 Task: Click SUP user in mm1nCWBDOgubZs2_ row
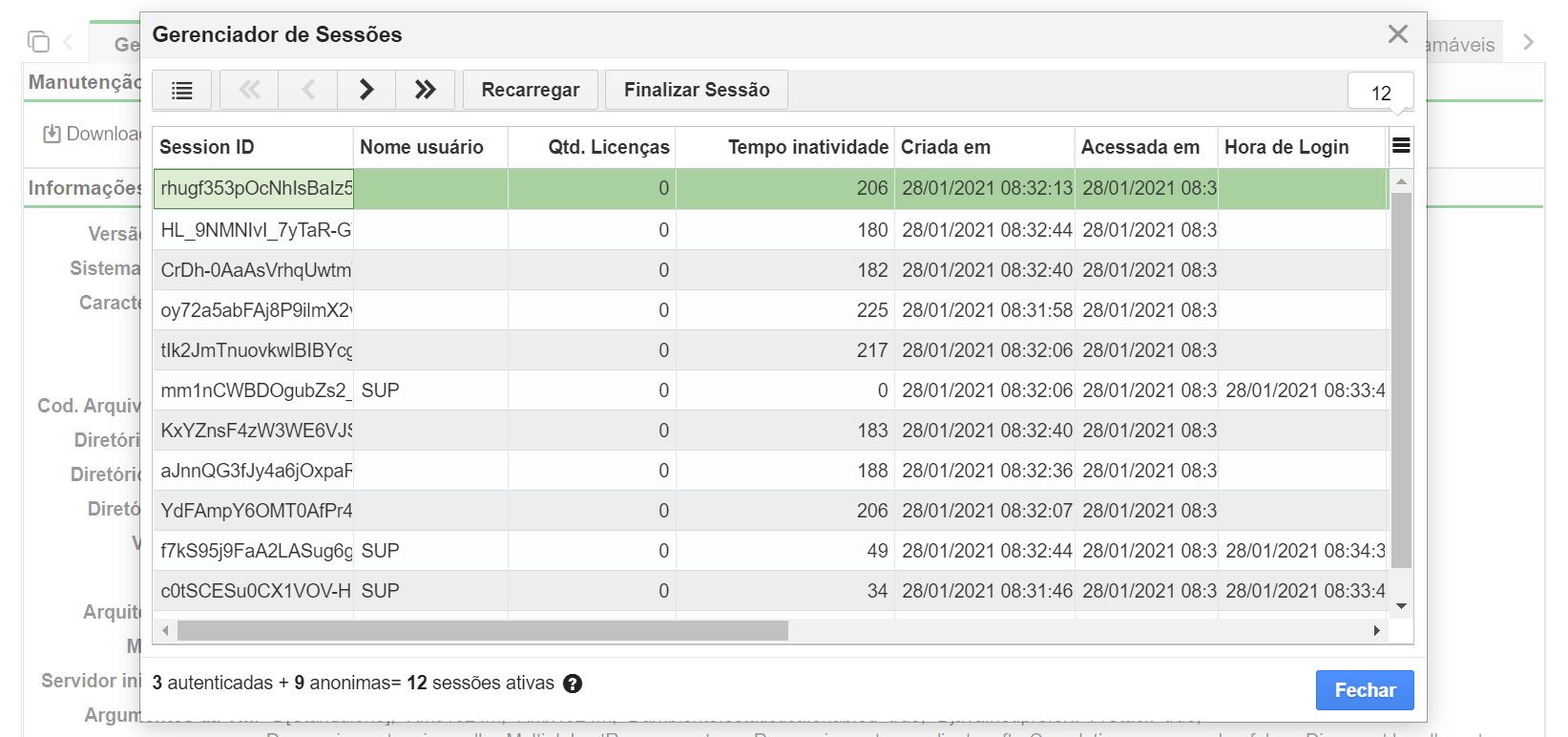pyautogui.click(x=380, y=390)
